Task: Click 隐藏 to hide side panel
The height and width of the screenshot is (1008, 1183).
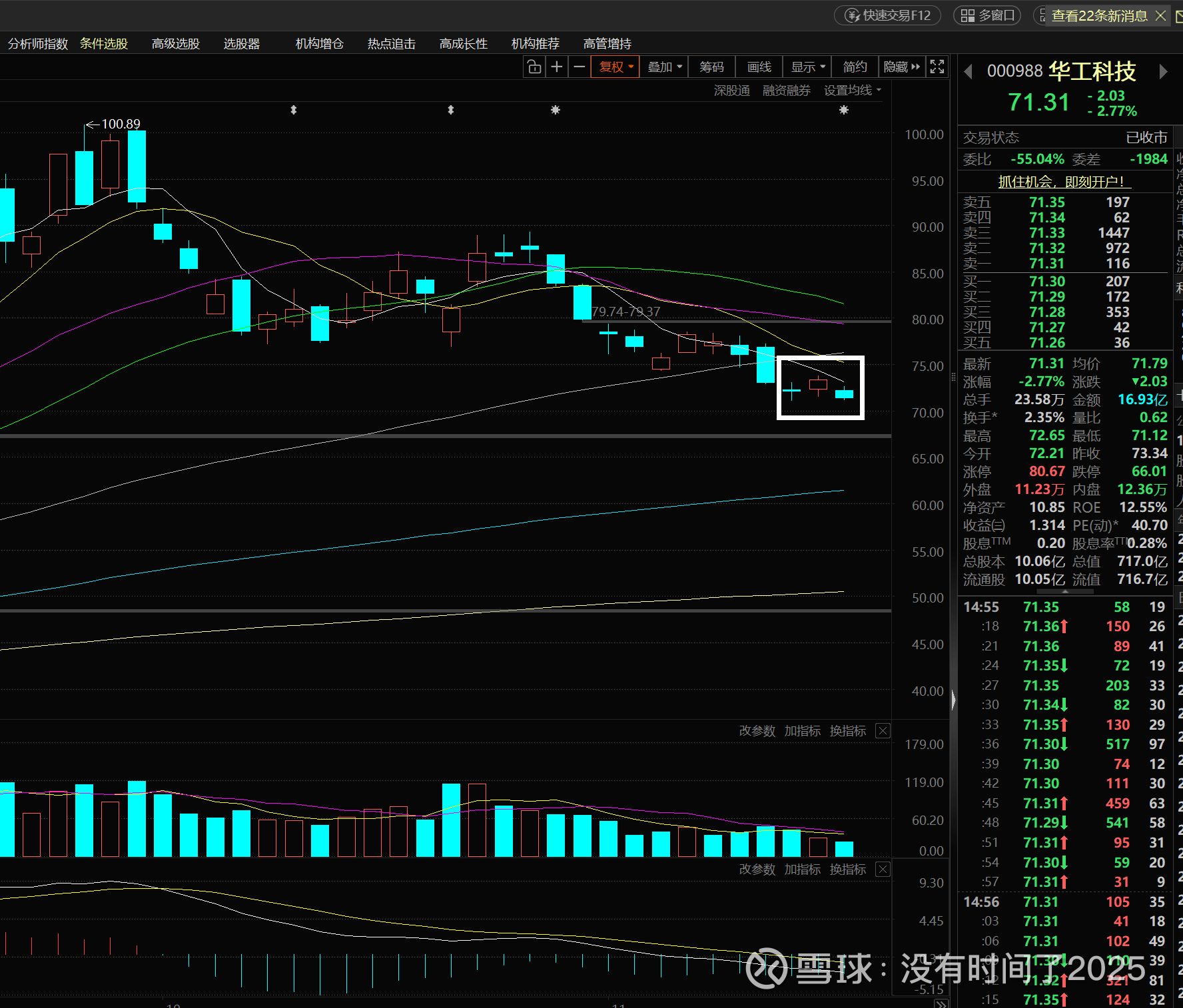Action: point(901,67)
